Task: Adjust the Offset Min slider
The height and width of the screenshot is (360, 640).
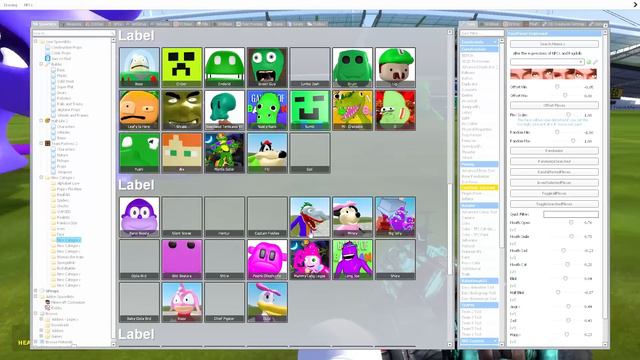Action: coord(557,87)
